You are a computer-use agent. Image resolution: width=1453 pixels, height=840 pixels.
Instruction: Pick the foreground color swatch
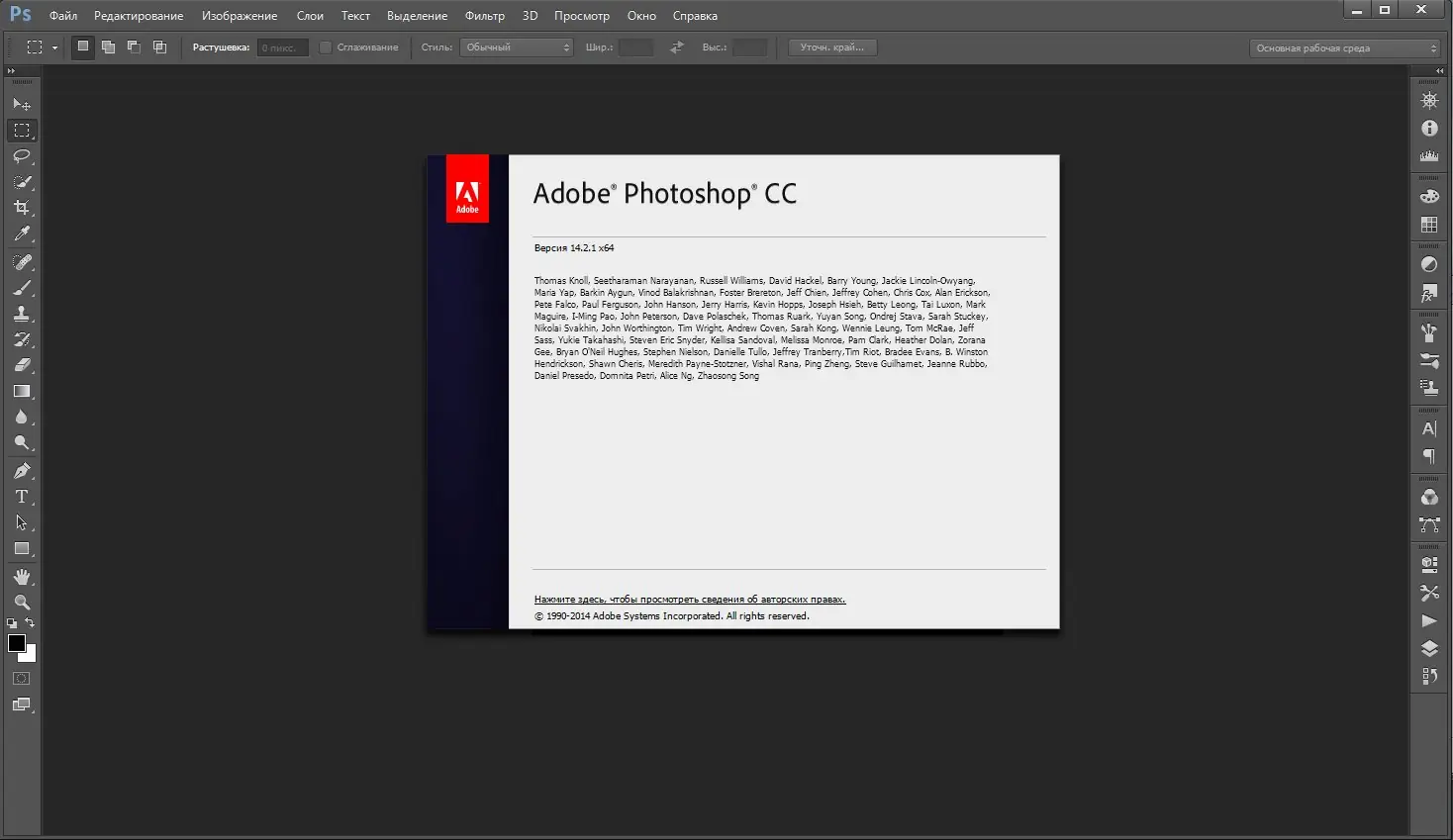[x=17, y=643]
